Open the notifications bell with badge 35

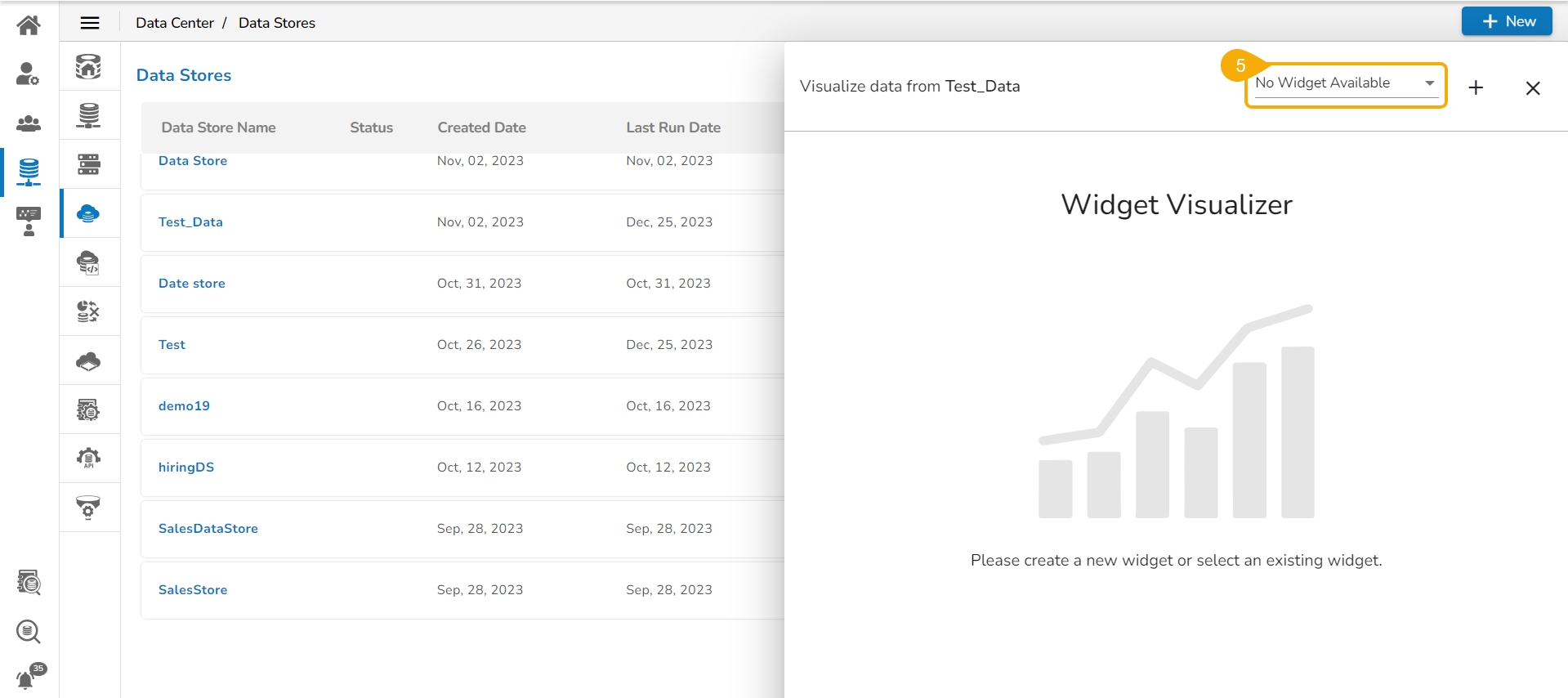click(x=29, y=678)
